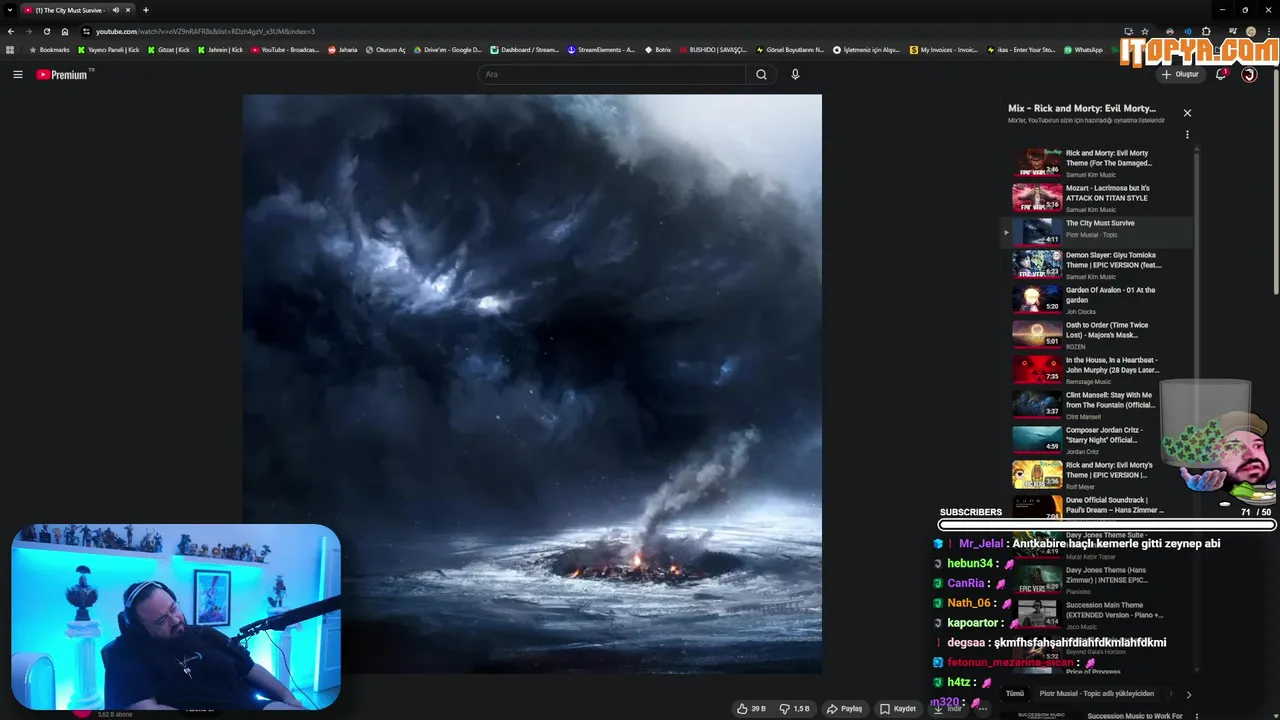1280x720 pixels.
Task: Open the tab search dropdown arrow
Action: (10, 10)
